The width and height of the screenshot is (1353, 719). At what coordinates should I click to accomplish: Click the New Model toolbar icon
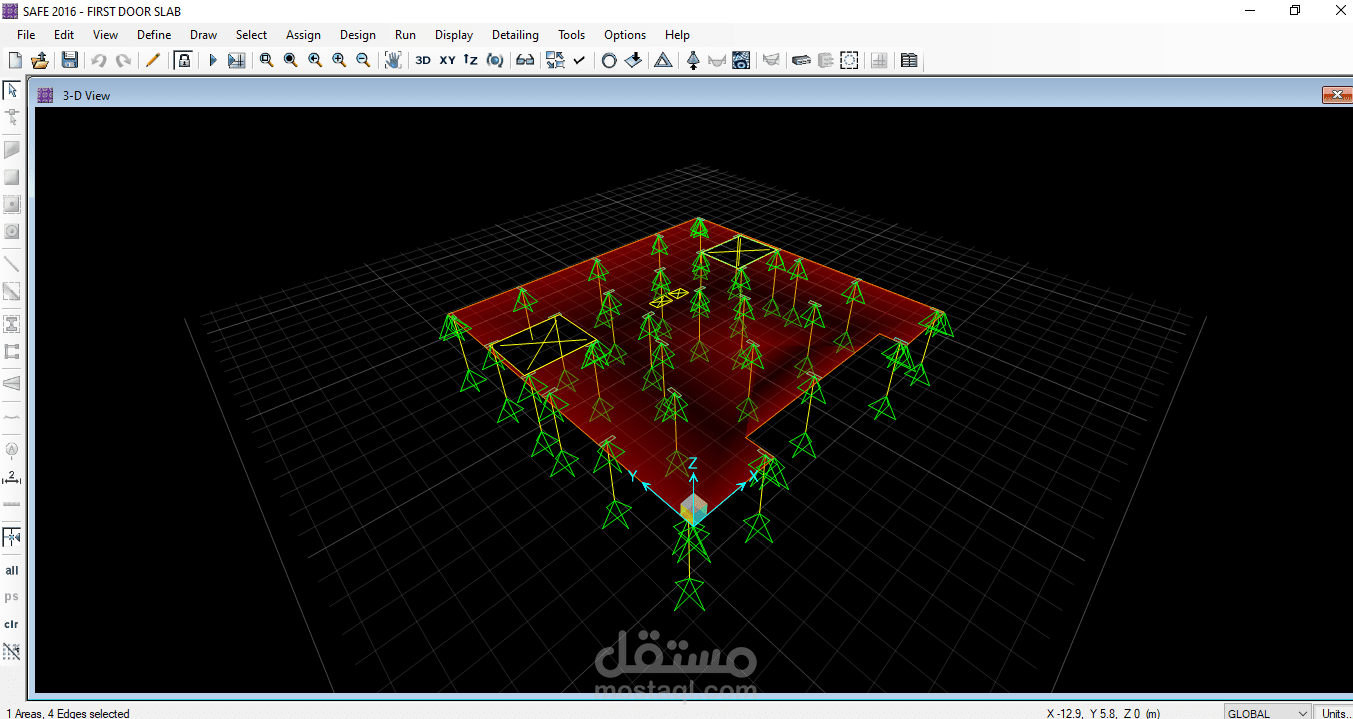pos(15,60)
